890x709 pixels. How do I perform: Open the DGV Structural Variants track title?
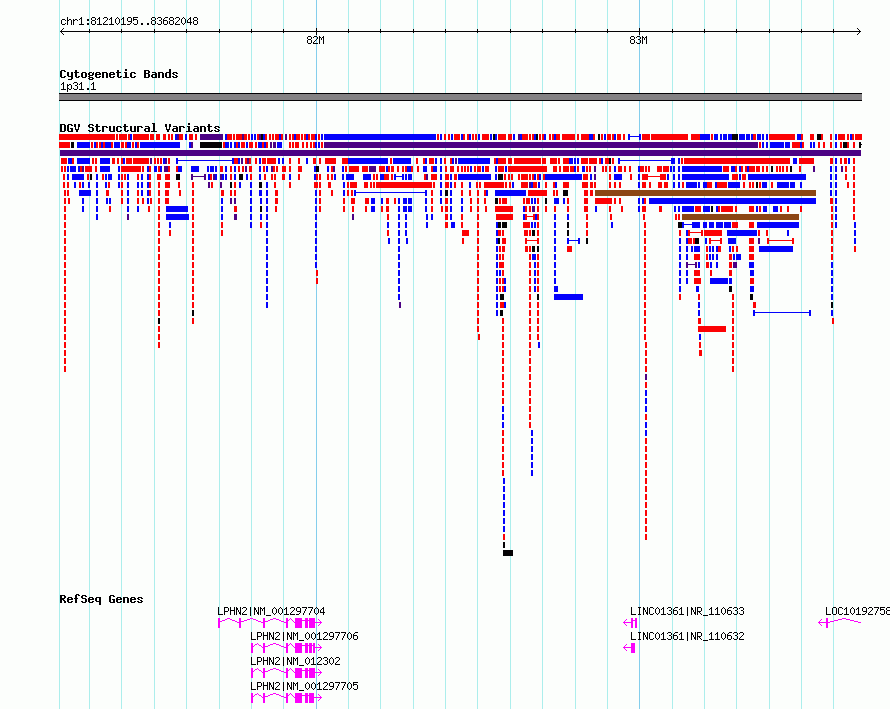[x=140, y=128]
